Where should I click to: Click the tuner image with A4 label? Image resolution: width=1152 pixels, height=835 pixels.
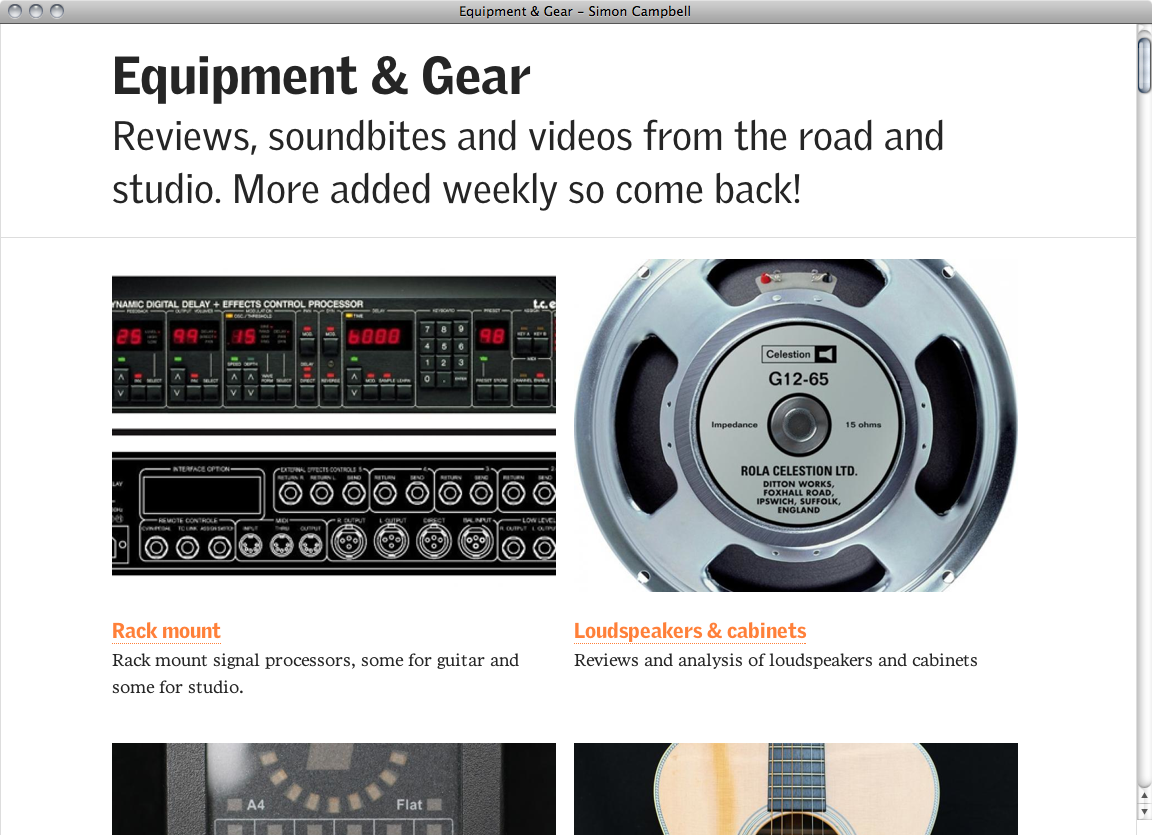[x=334, y=789]
